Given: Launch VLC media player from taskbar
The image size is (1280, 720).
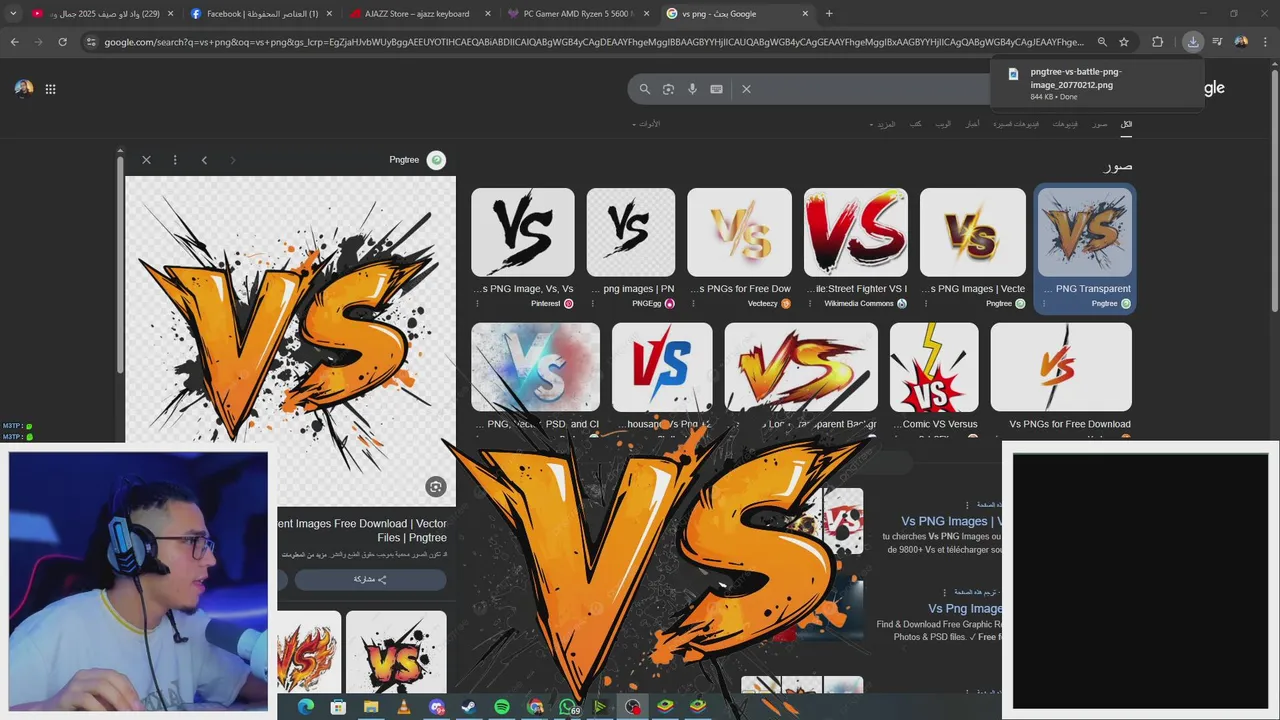Looking at the screenshot, I should 404,707.
